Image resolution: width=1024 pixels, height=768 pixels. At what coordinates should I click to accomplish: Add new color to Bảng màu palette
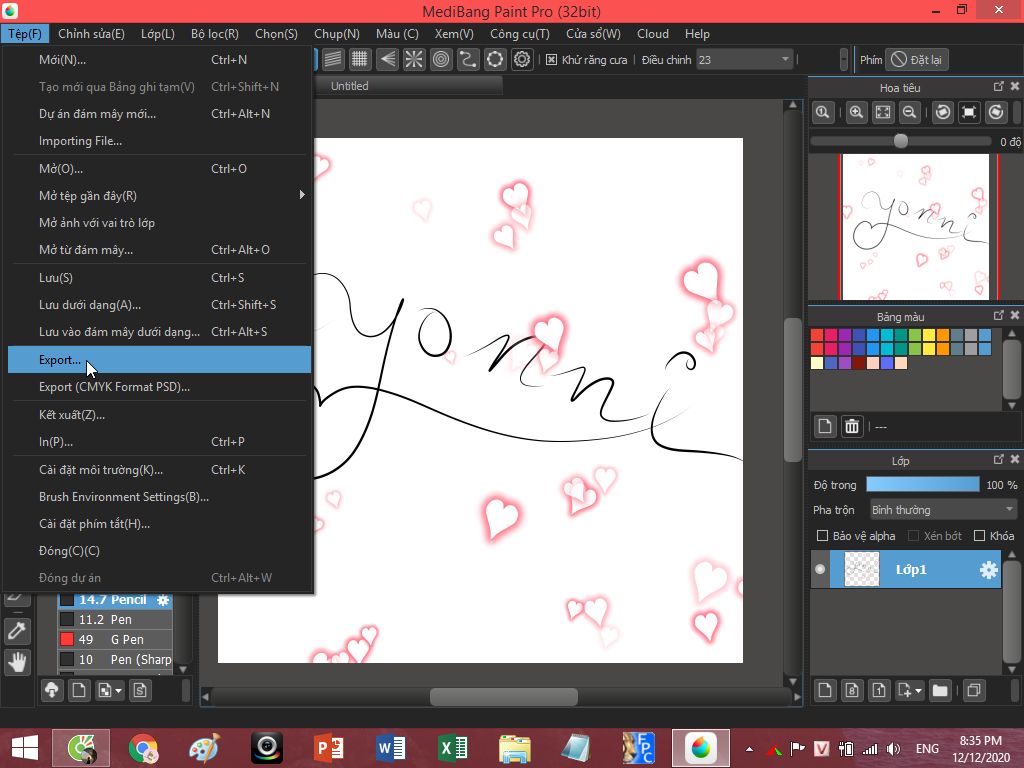[825, 426]
